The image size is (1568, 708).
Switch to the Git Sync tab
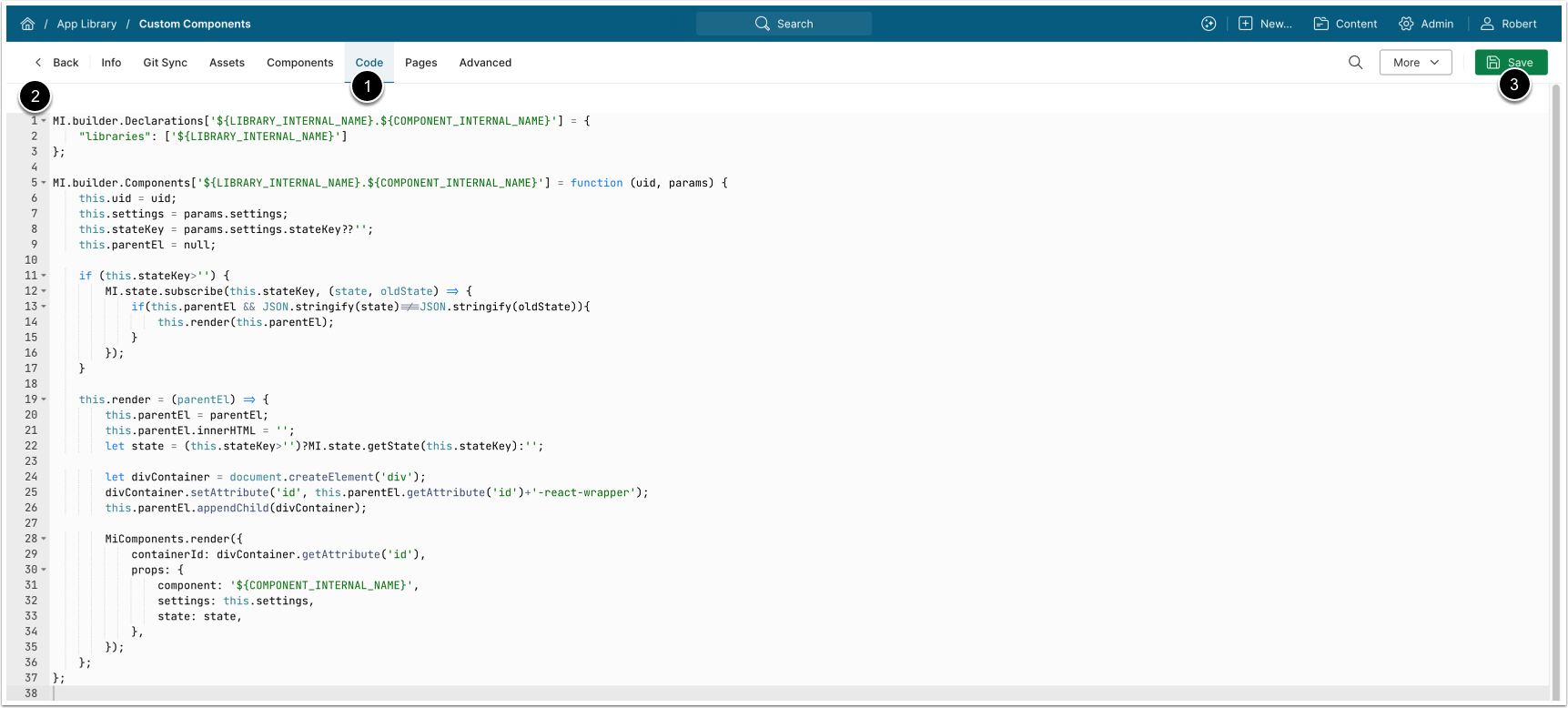click(x=165, y=63)
